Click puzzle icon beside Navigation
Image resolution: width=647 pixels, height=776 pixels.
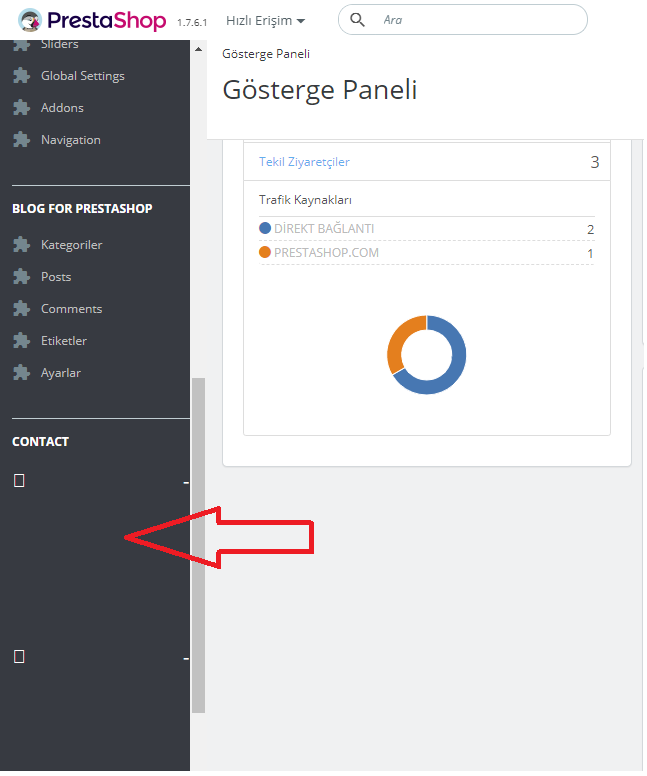[21, 140]
